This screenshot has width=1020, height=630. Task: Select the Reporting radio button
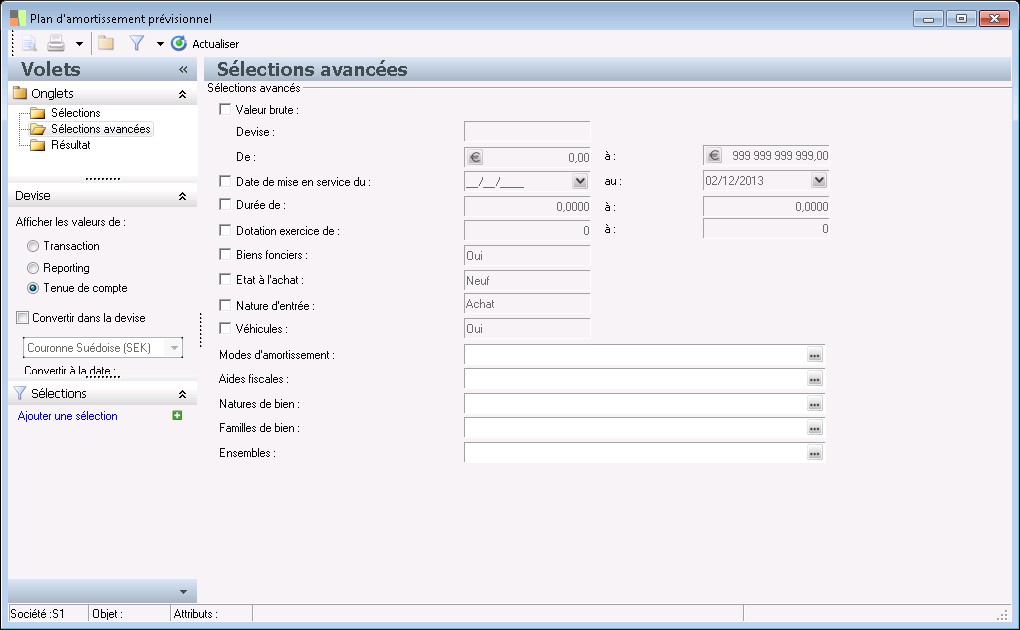coord(33,268)
